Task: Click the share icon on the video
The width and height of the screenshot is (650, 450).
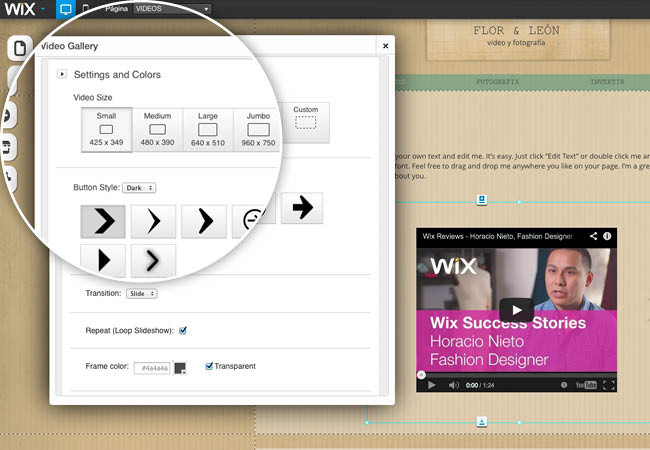Action: coord(594,236)
